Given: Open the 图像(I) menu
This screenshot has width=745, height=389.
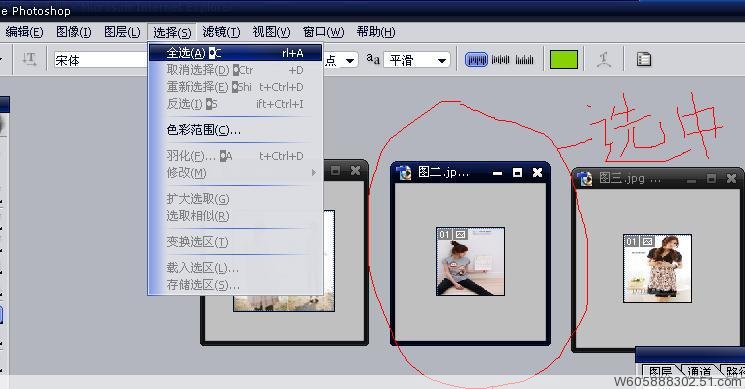Looking at the screenshot, I should (74, 32).
